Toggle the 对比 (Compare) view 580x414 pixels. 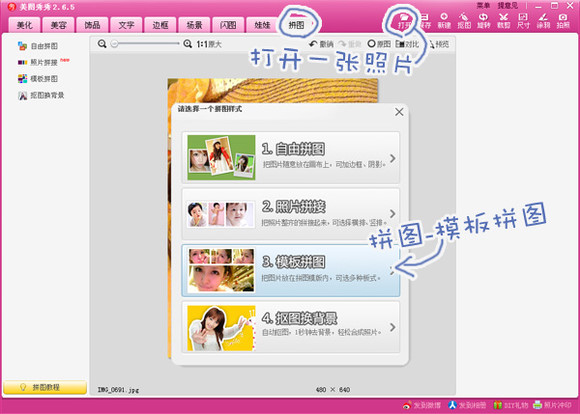tap(407, 44)
